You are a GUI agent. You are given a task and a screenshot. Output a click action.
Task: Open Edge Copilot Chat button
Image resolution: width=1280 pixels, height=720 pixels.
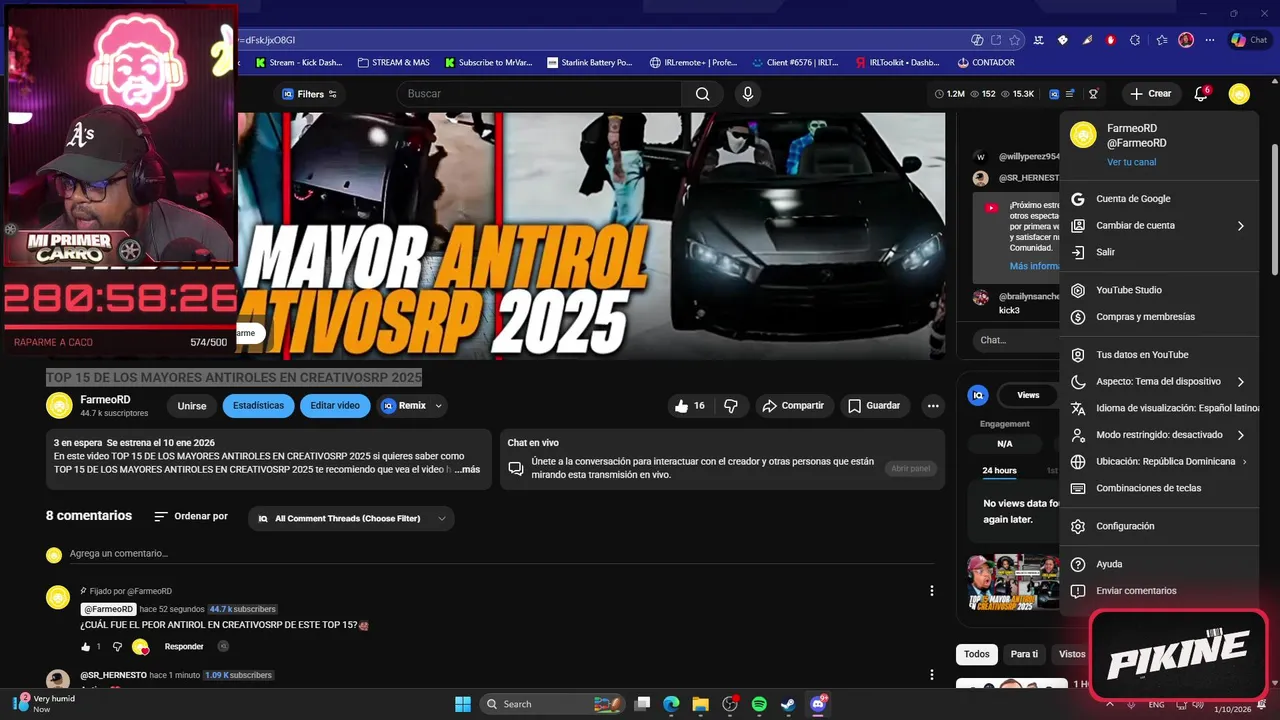tap(1250, 40)
